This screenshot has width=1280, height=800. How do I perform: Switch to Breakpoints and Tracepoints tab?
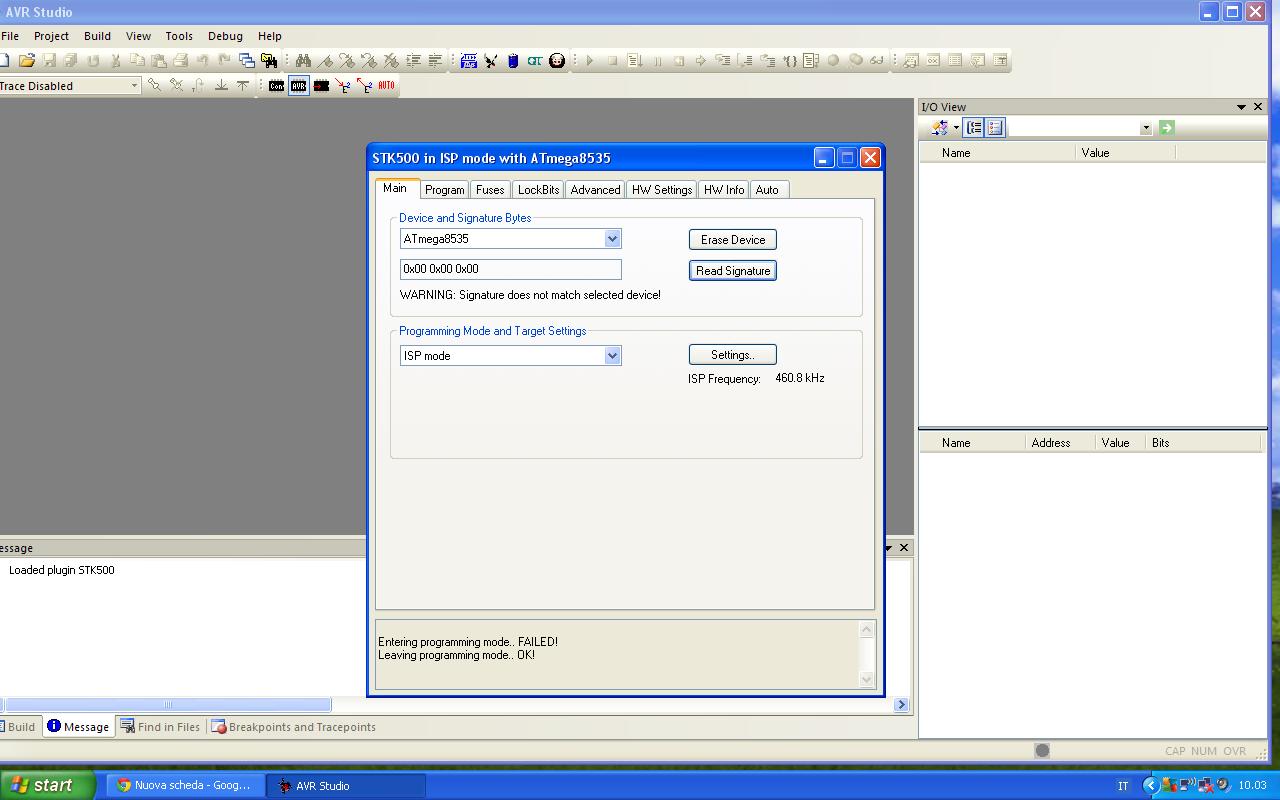click(294, 727)
